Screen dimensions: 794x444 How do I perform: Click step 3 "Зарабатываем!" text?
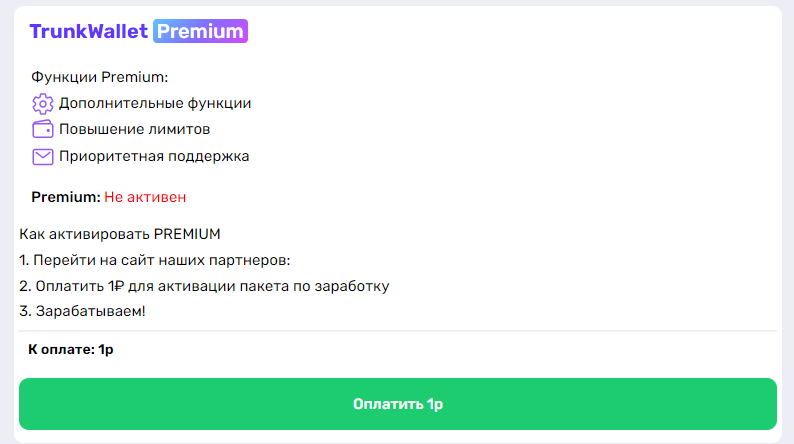tap(82, 312)
